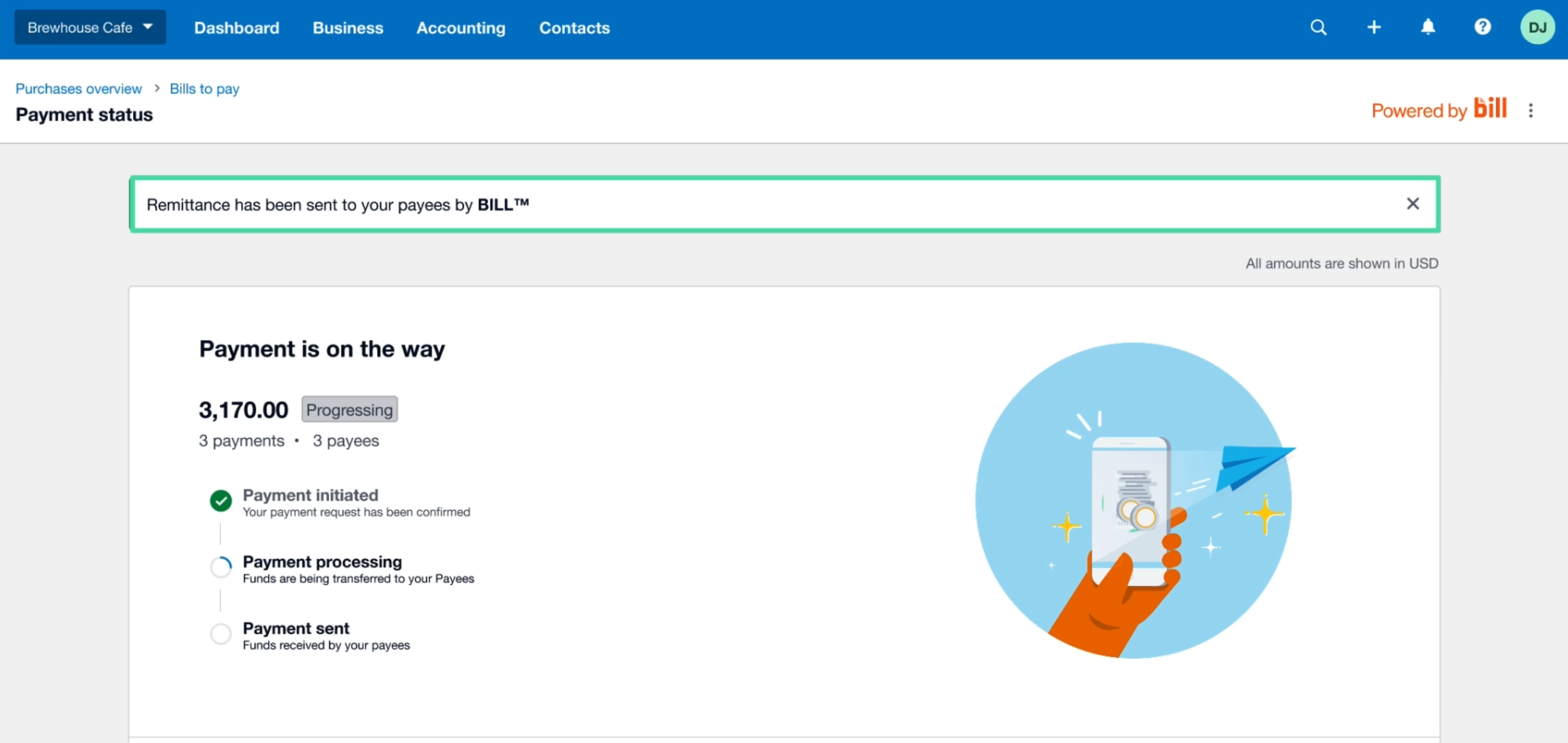
Task: Click the Progressing status badge
Action: 349,409
